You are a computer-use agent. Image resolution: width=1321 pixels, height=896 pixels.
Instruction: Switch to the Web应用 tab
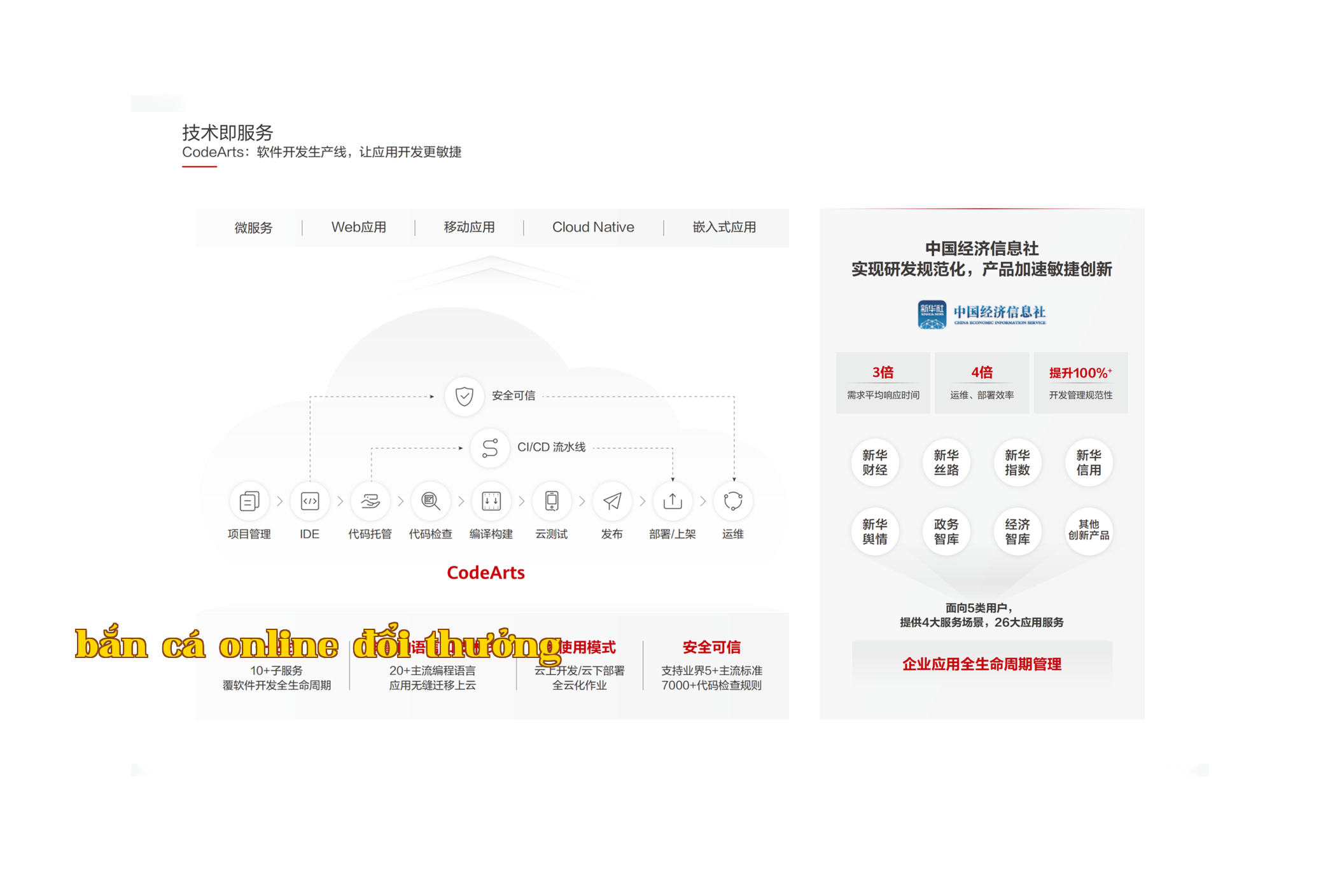coord(358,227)
